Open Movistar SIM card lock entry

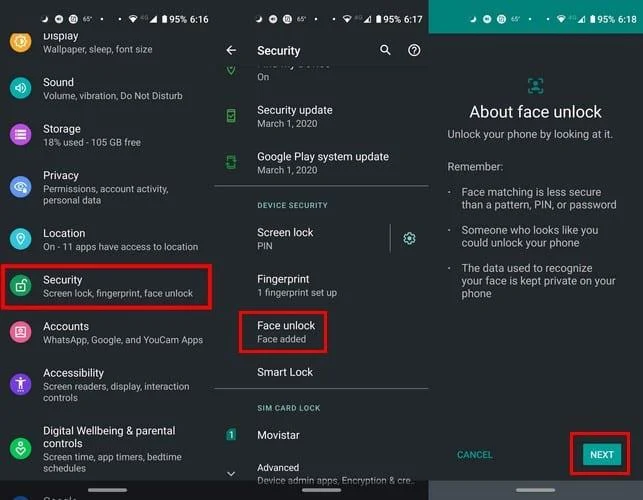tap(321, 435)
